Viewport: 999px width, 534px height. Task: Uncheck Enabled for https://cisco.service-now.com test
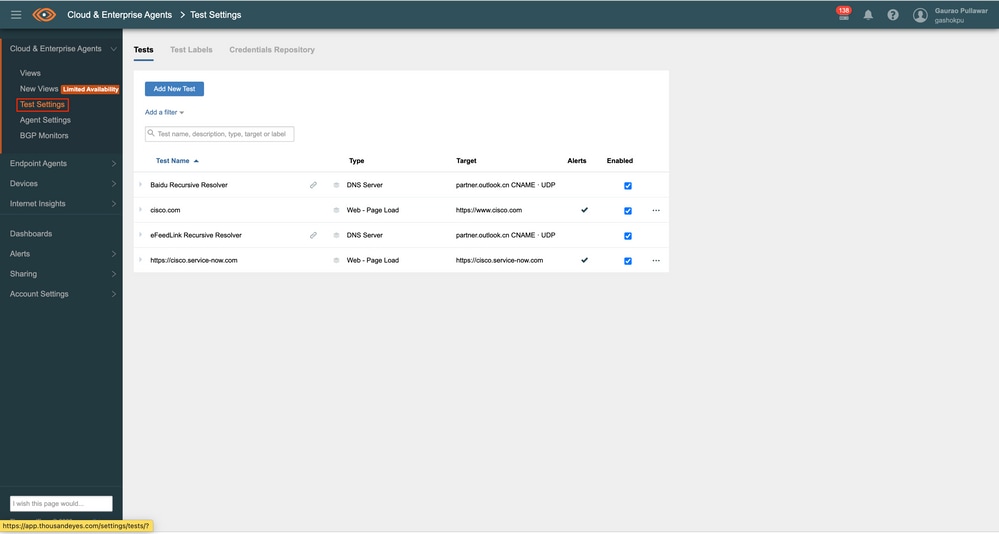pyautogui.click(x=628, y=261)
